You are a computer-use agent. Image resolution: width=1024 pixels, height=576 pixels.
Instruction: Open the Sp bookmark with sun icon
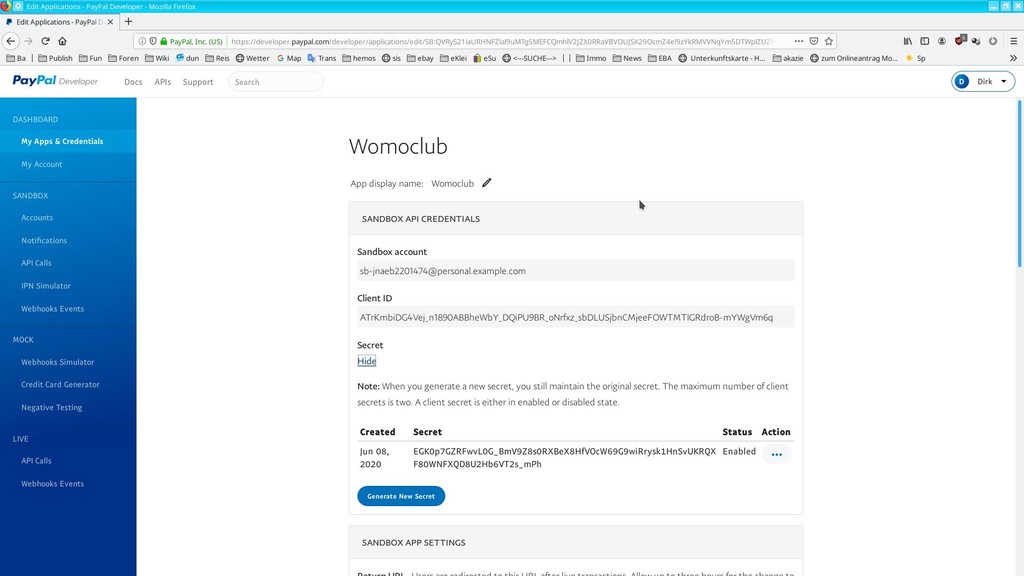pyautogui.click(x=915, y=58)
